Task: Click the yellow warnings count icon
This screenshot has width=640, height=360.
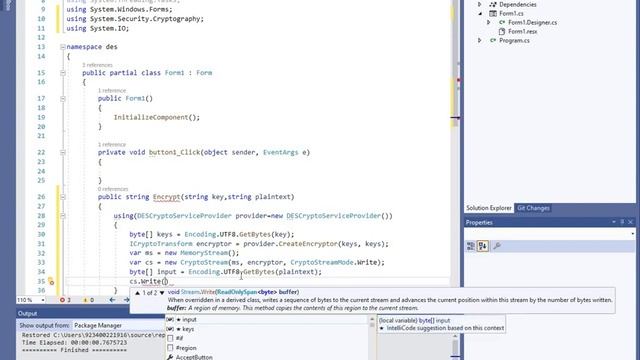Action: click(85, 300)
